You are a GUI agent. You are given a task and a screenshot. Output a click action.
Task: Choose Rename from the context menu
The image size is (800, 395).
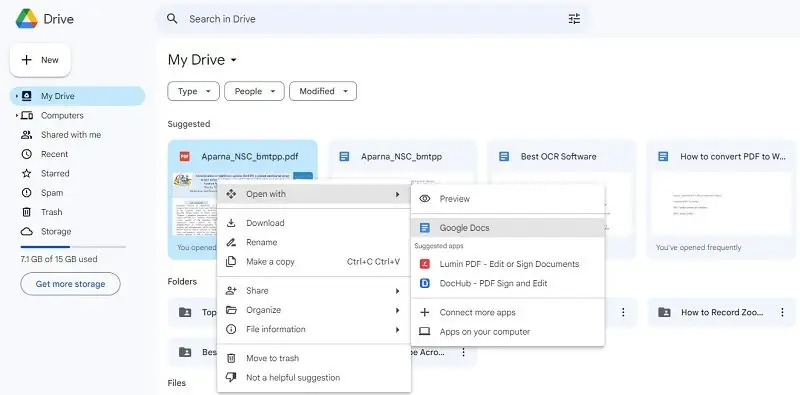tap(314, 242)
